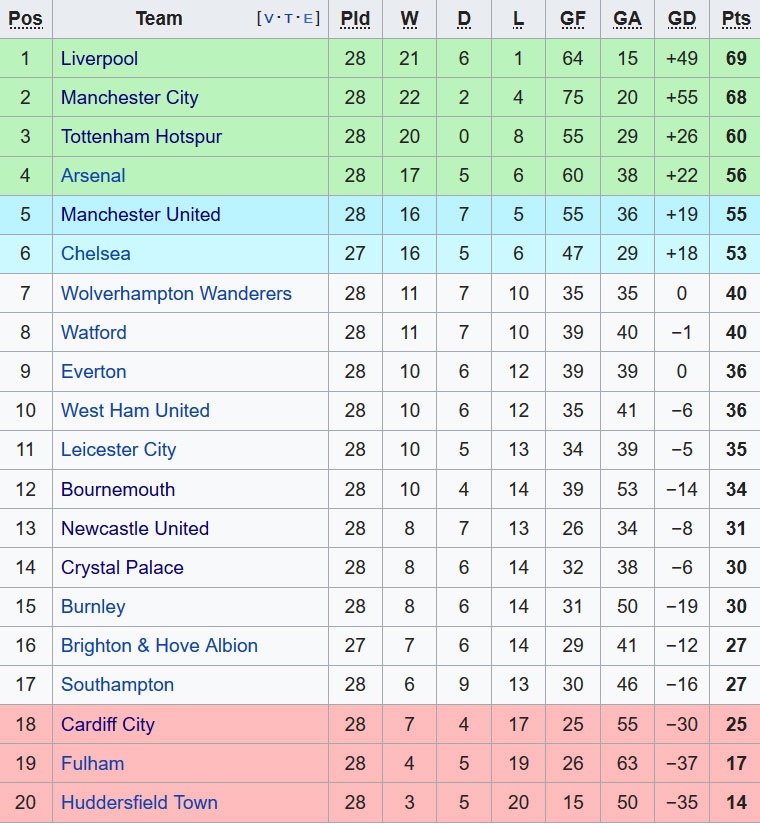Click the Manchester City link
This screenshot has height=824, width=760.
coord(129,97)
